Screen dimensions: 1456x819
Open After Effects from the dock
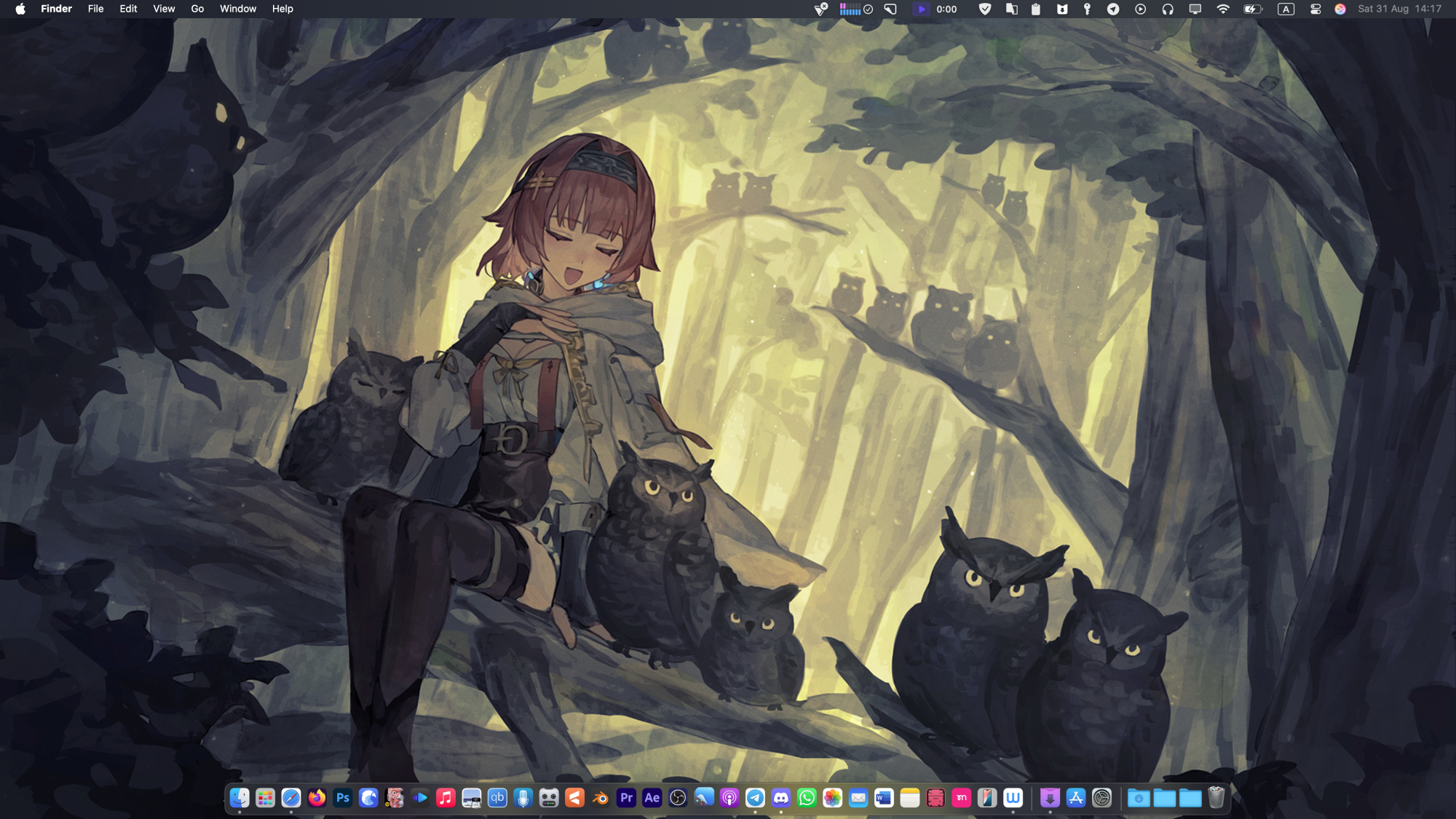pos(652,798)
